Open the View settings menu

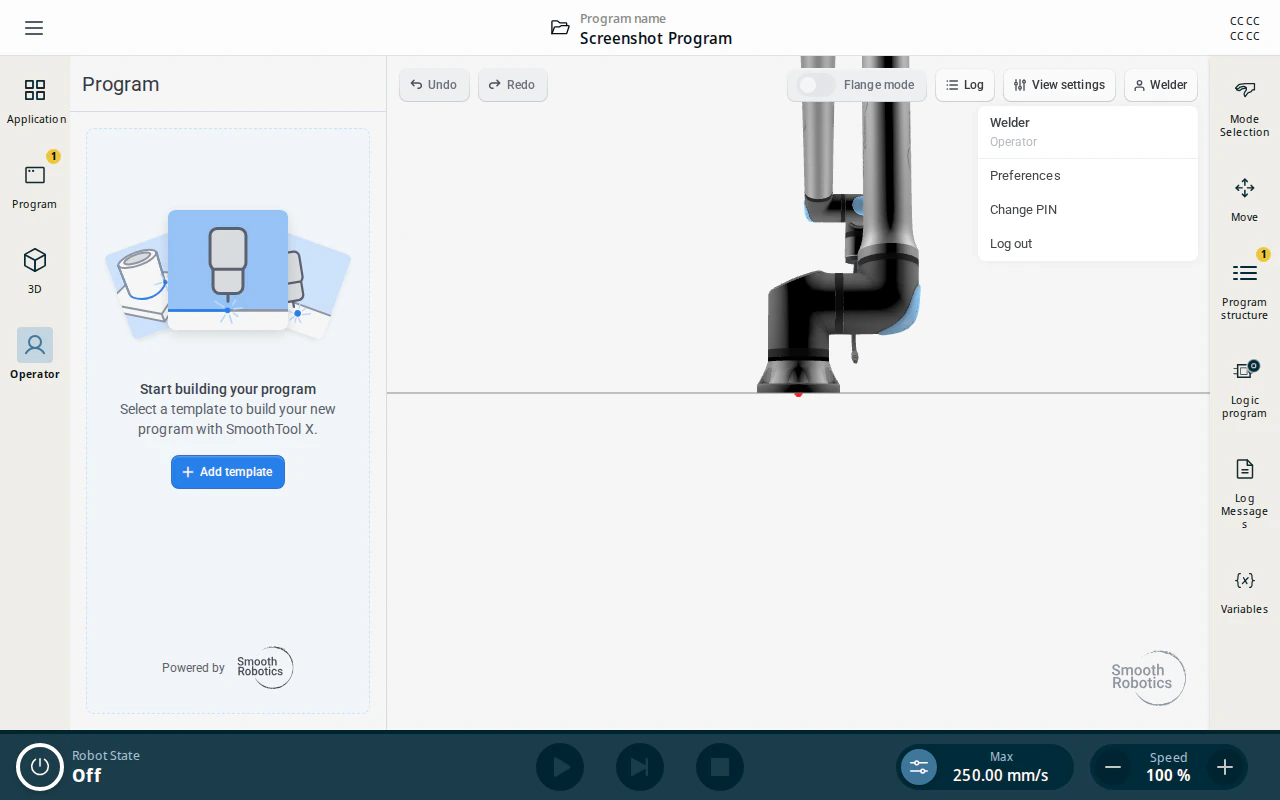coord(1059,85)
